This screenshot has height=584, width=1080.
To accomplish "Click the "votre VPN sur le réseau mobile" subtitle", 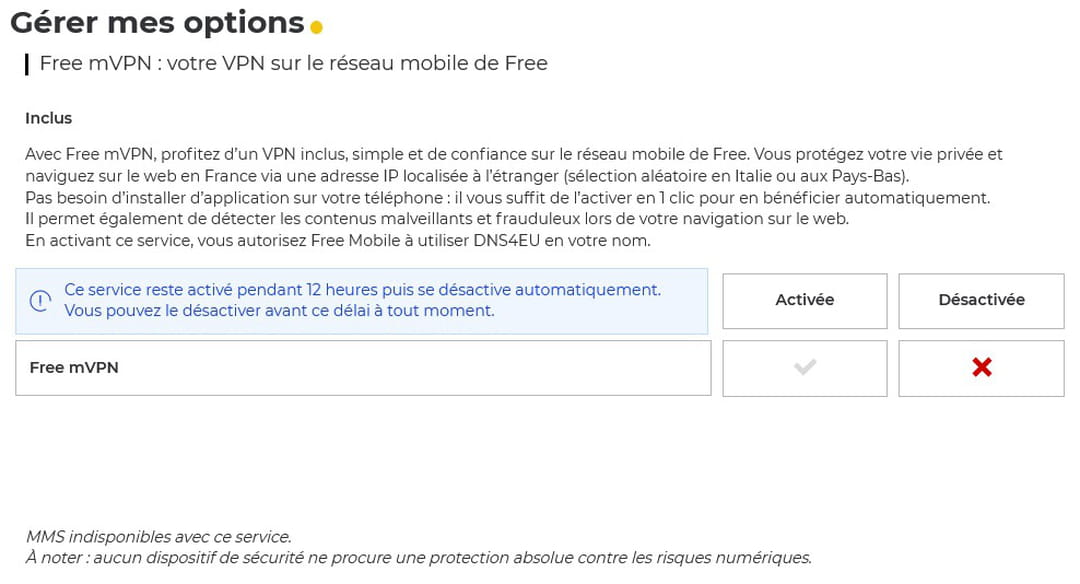I will click(x=294, y=64).
